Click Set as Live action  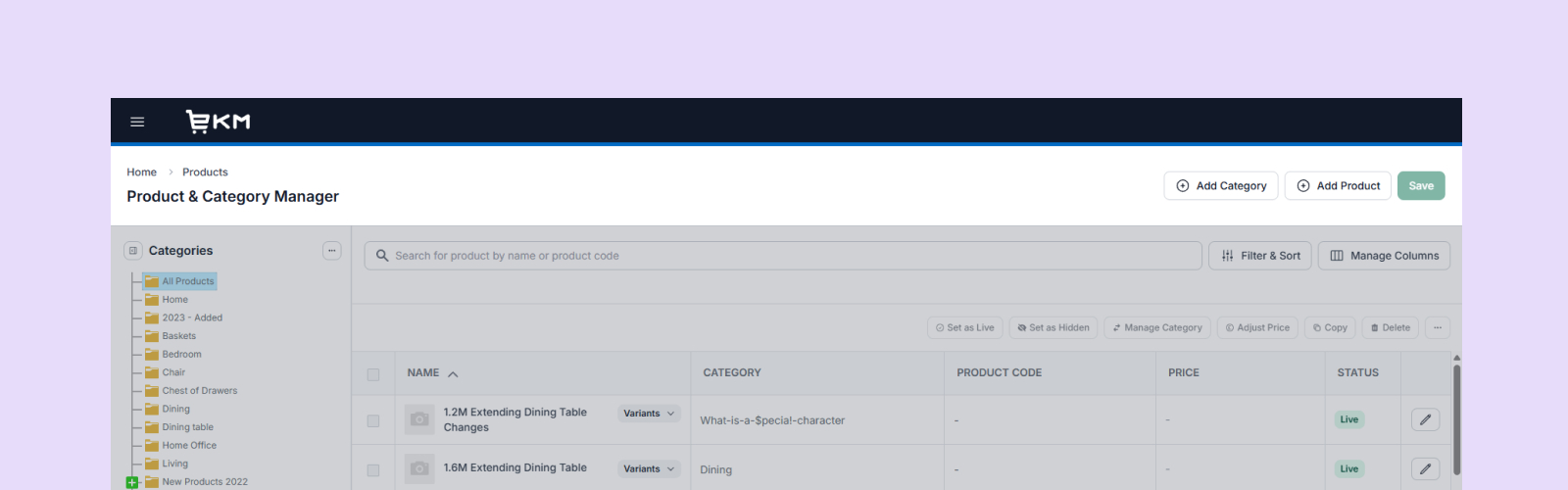(x=965, y=328)
